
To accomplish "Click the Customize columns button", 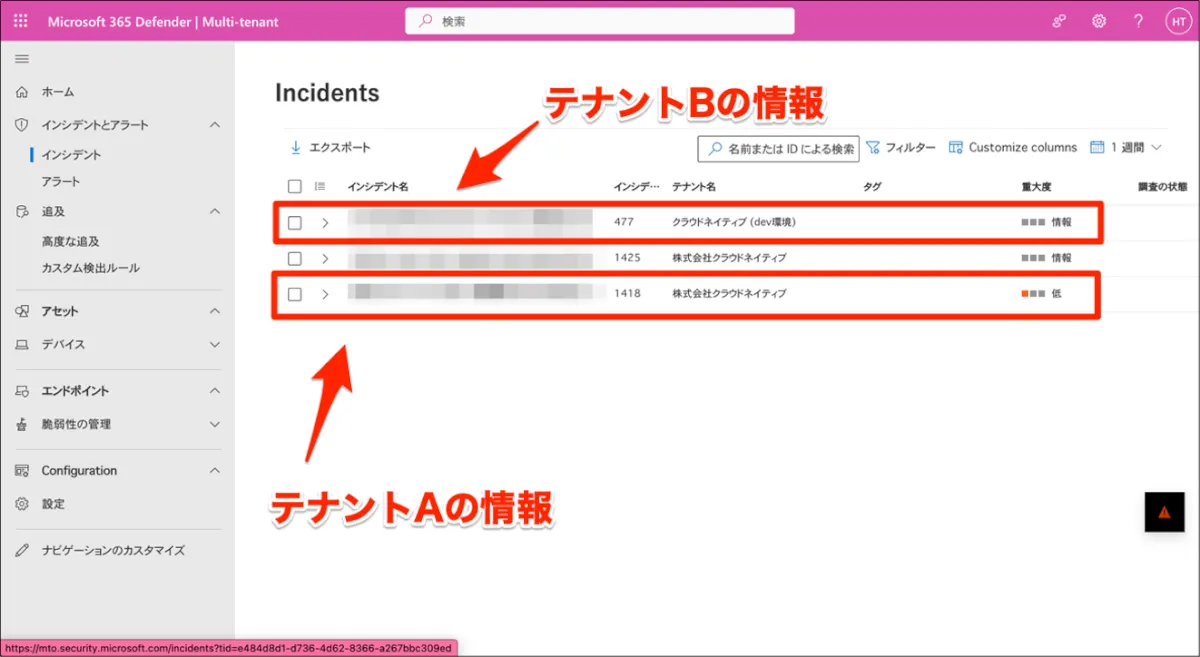I will 1013,147.
